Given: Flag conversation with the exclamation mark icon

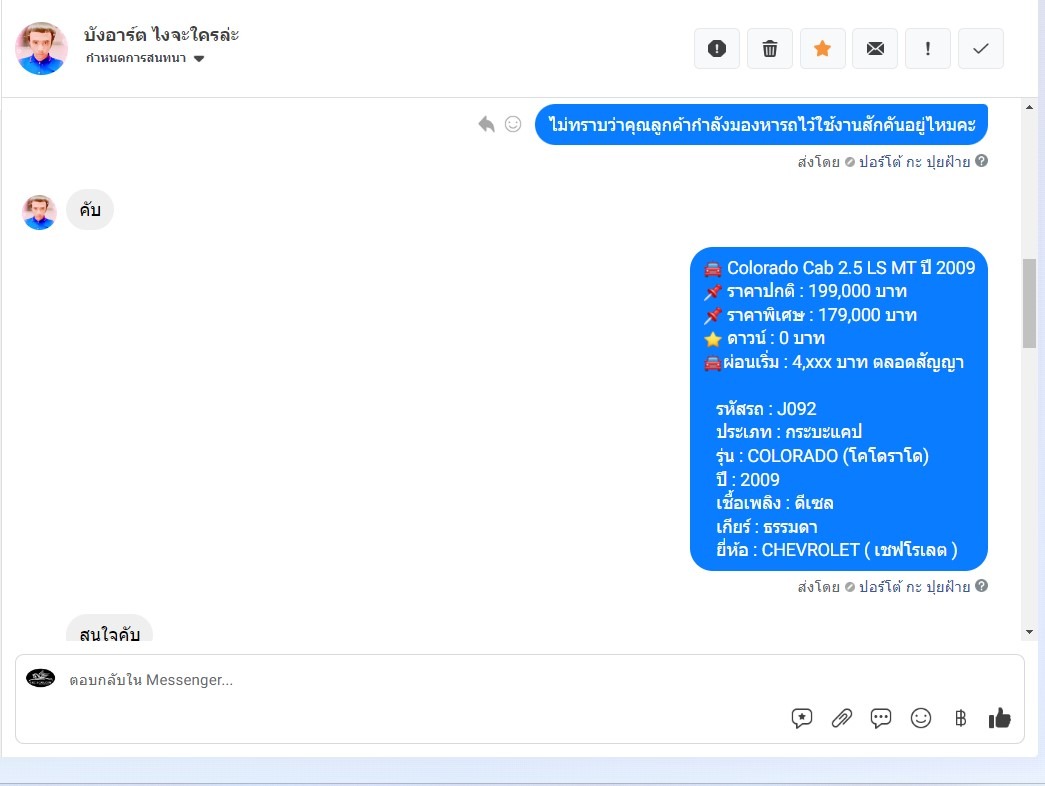Looking at the screenshot, I should [x=928, y=49].
